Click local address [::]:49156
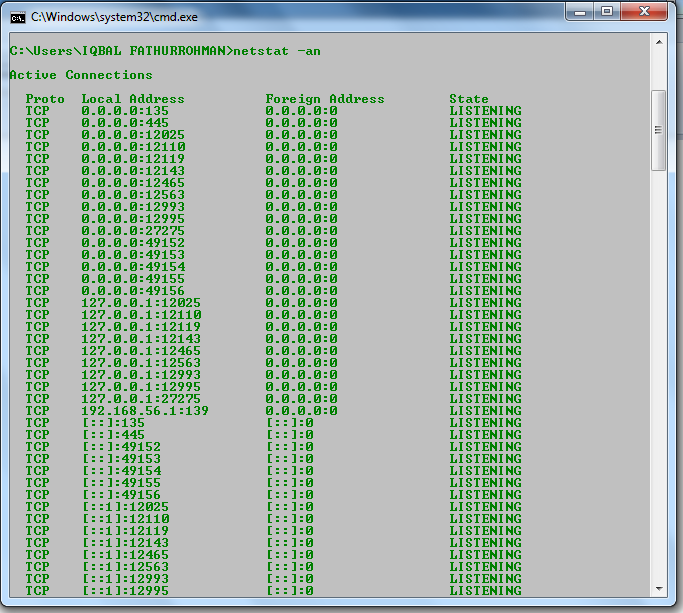This screenshot has height=613, width=683. [122, 495]
